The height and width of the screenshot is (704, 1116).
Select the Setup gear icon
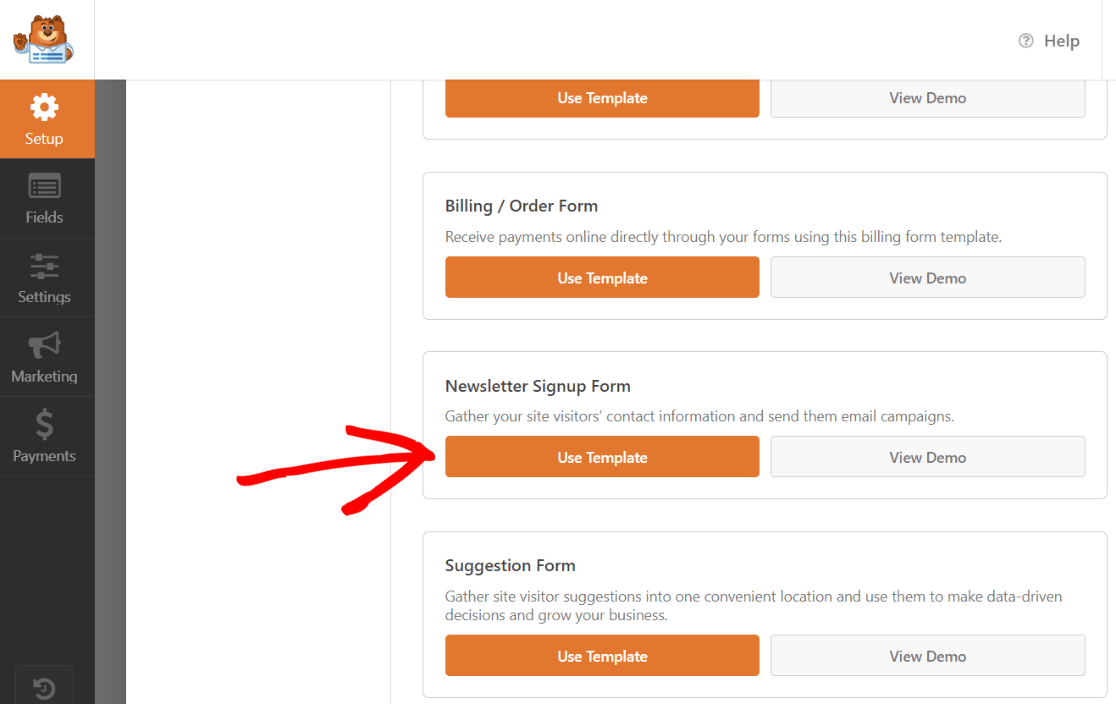coord(44,107)
